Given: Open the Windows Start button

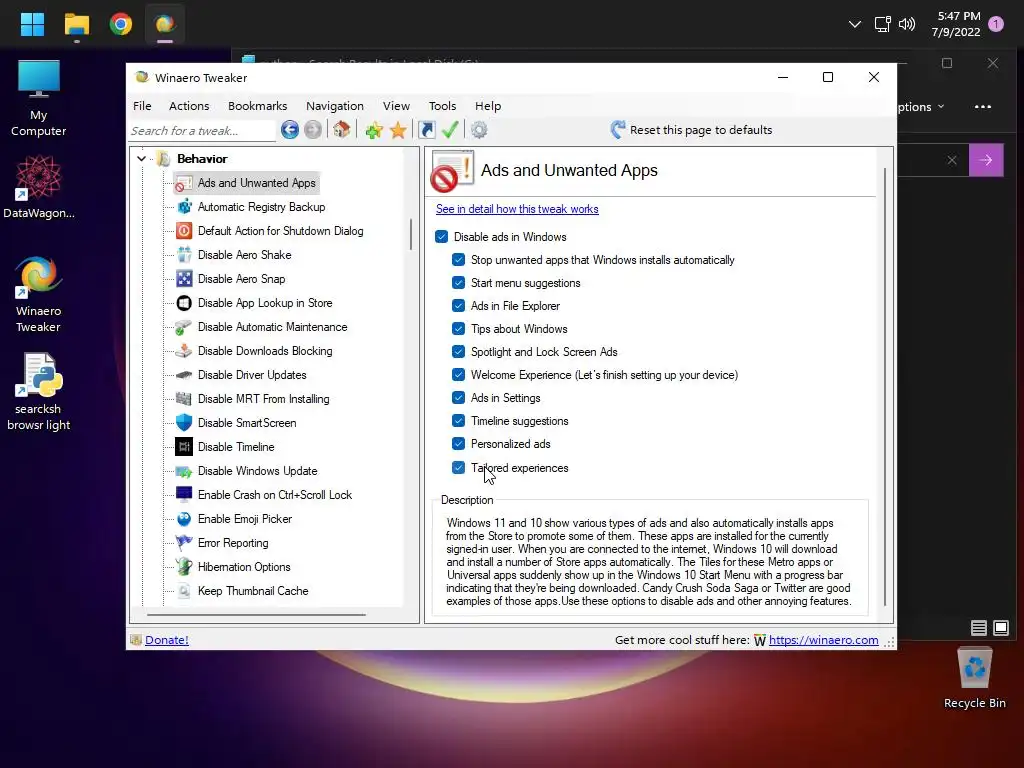Looking at the screenshot, I should pyautogui.click(x=32, y=25).
